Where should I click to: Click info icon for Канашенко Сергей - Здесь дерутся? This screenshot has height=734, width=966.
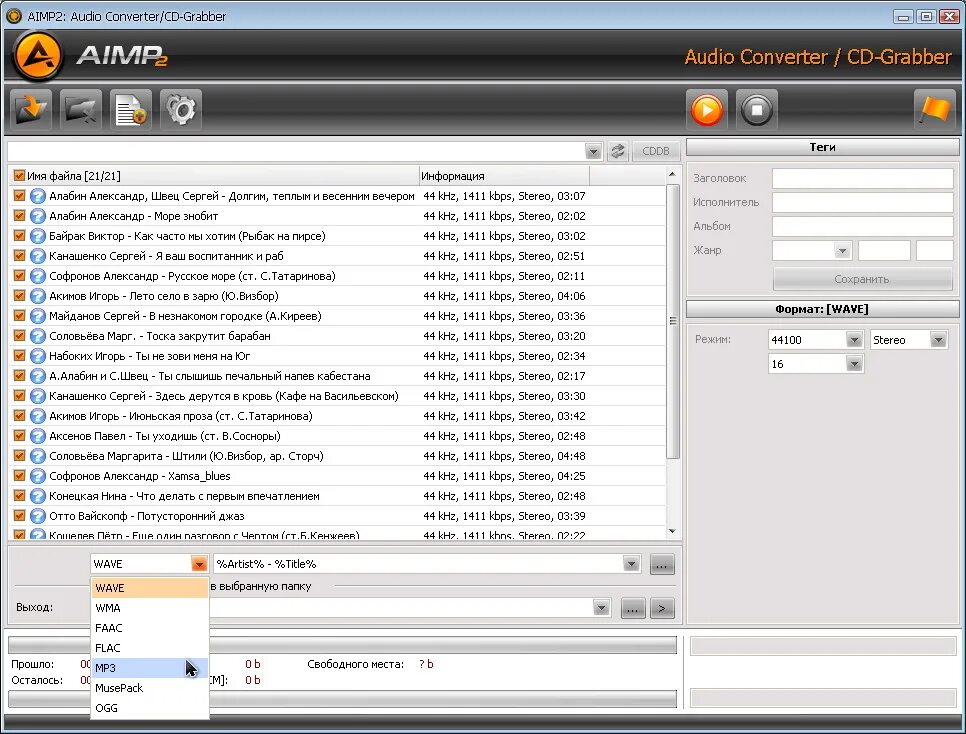click(x=38, y=396)
